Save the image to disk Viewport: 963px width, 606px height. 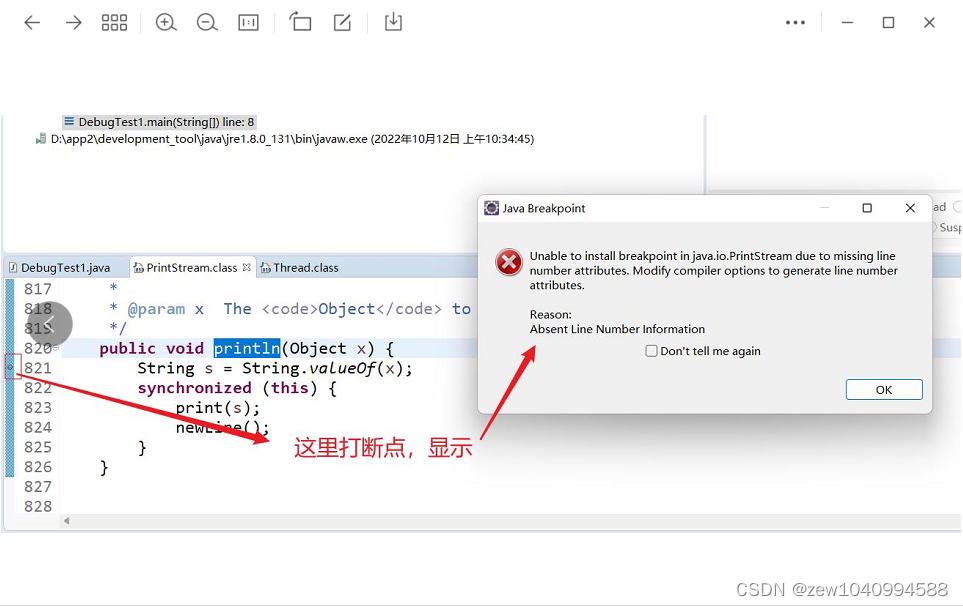pos(393,21)
